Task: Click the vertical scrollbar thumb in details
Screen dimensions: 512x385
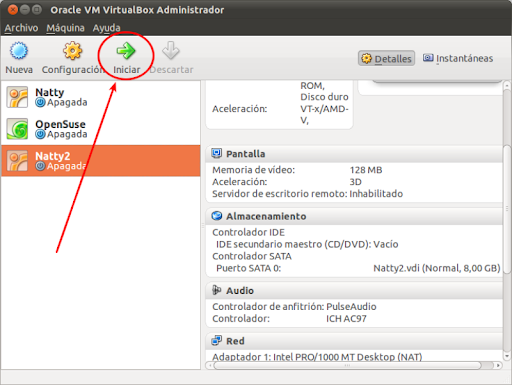Action: point(507,209)
